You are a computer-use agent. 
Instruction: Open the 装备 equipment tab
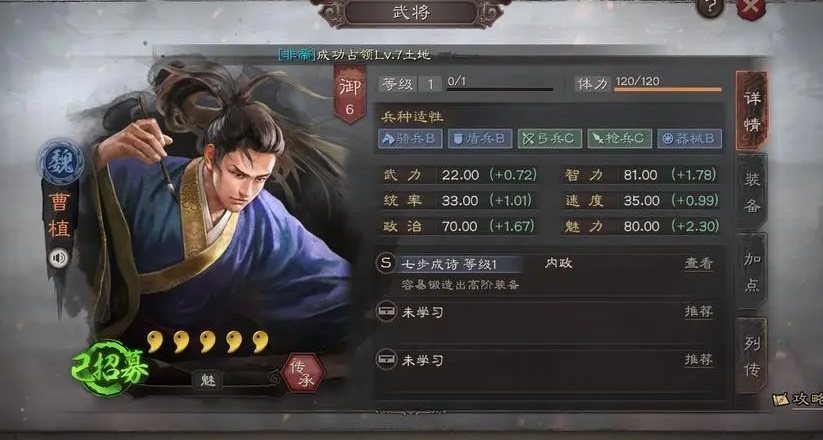click(x=752, y=192)
